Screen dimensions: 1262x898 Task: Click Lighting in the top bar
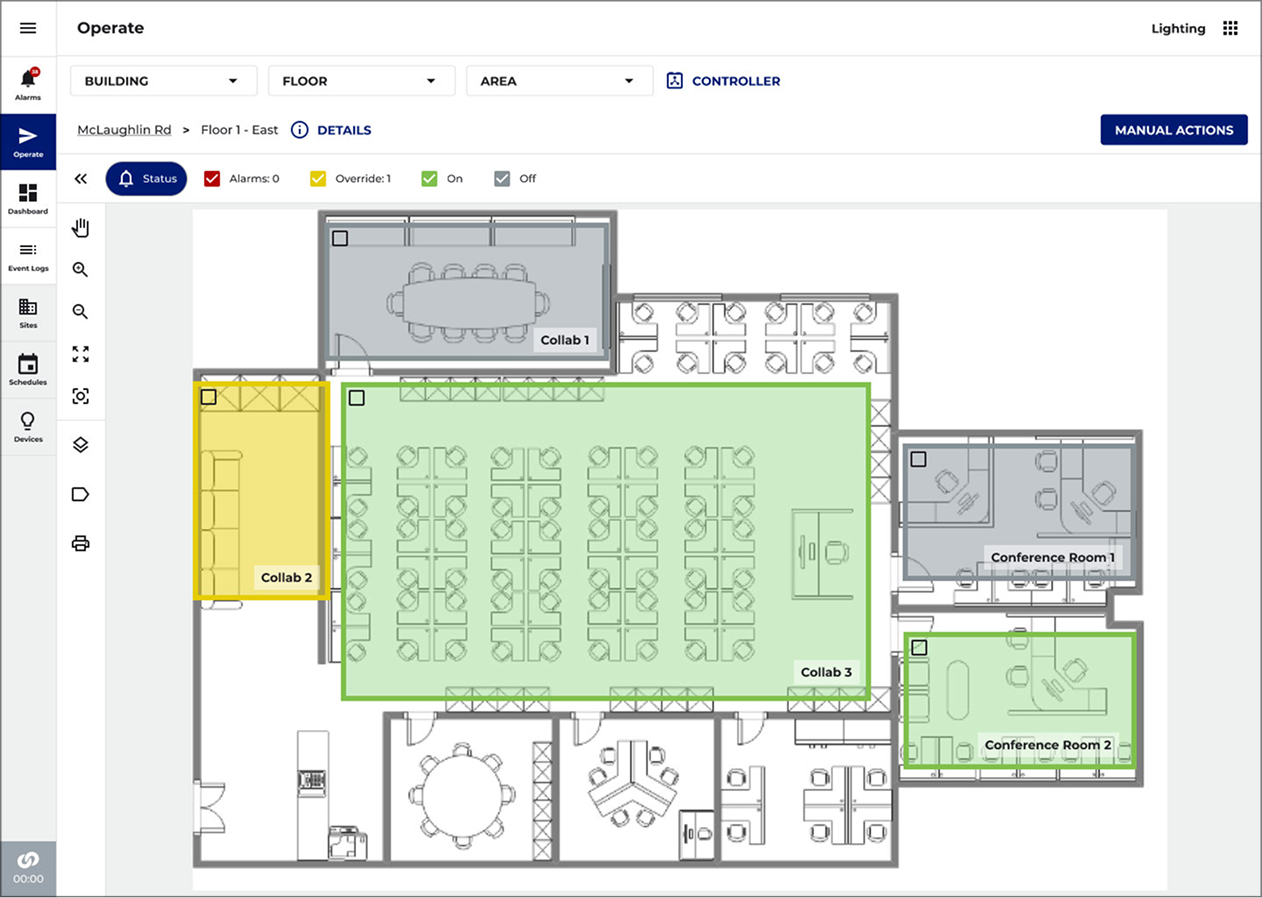[1178, 28]
